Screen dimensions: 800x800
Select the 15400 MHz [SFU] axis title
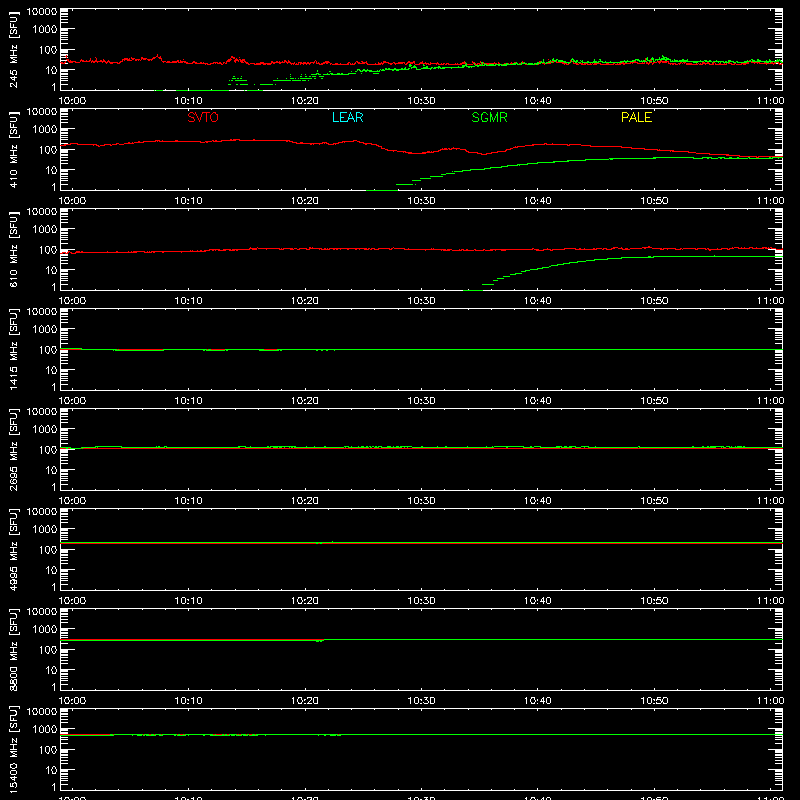pyautogui.click(x=13, y=749)
